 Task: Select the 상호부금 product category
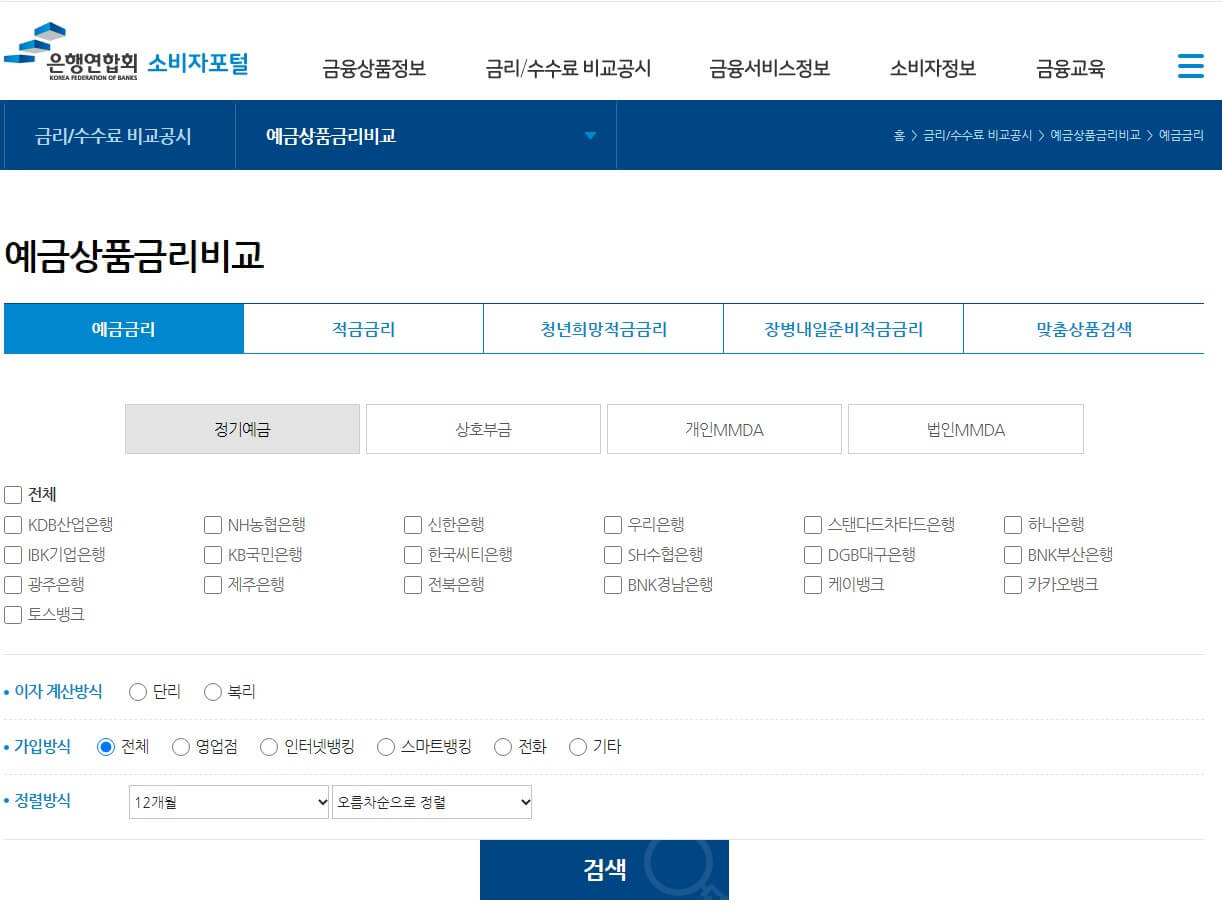[x=483, y=428]
